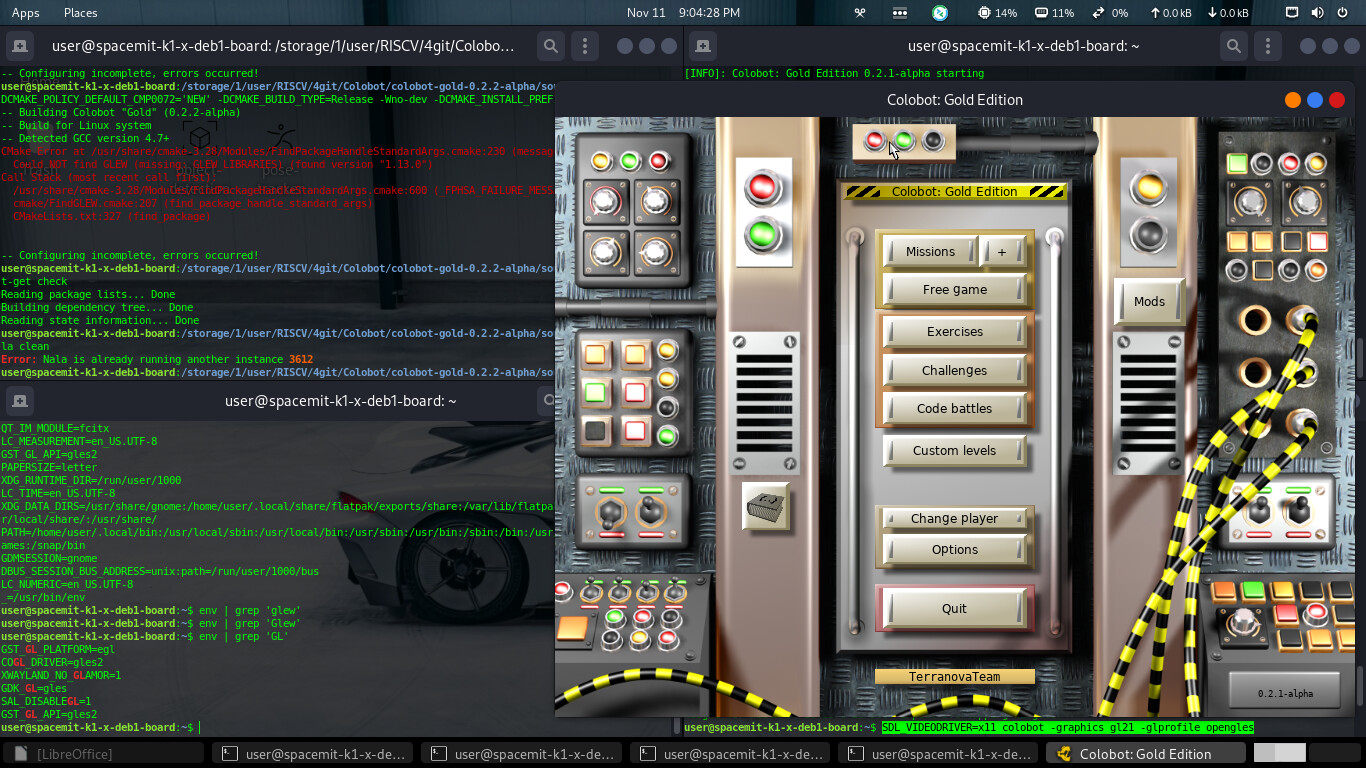This screenshot has width=1366, height=768.
Task: Open the Apps menu in top panel
Action: (x=26, y=13)
